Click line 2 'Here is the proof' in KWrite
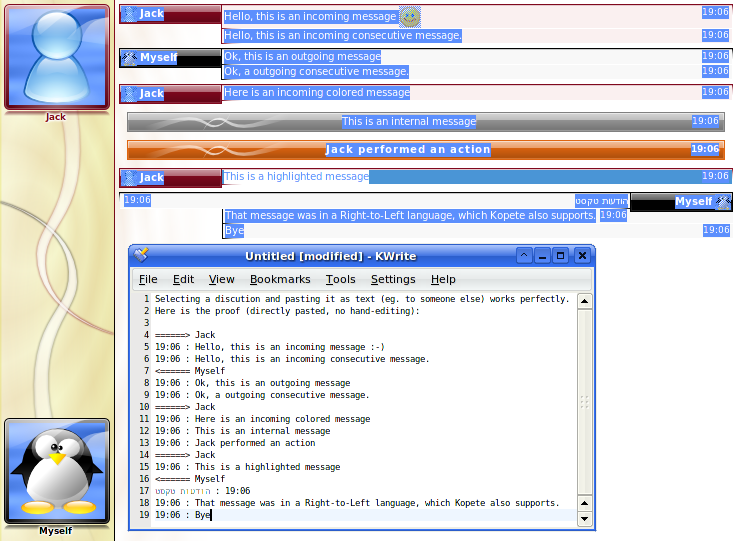 pyautogui.click(x=287, y=311)
